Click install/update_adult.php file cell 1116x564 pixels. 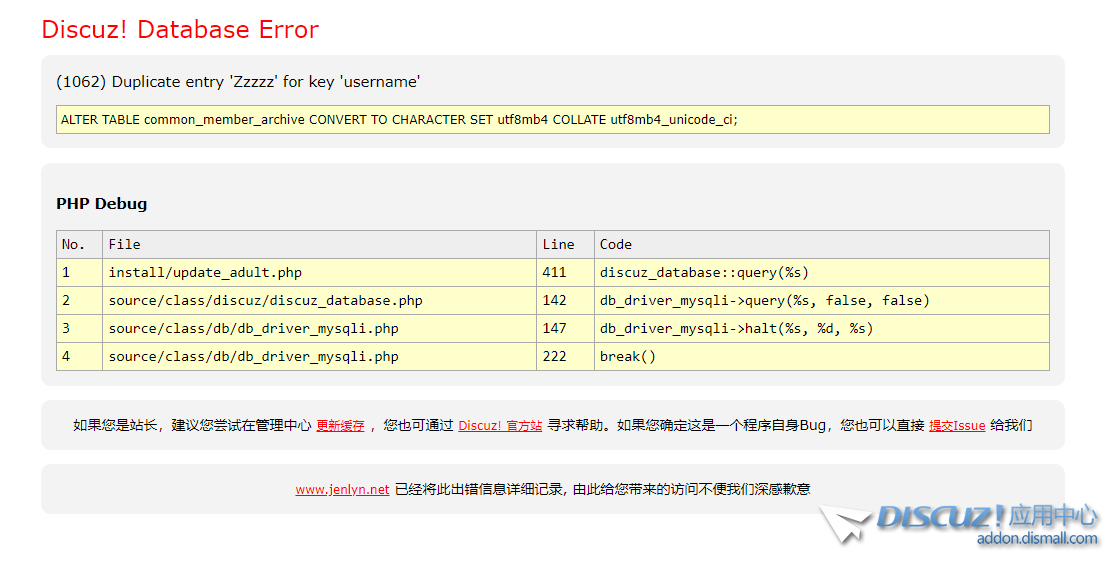pos(320,273)
